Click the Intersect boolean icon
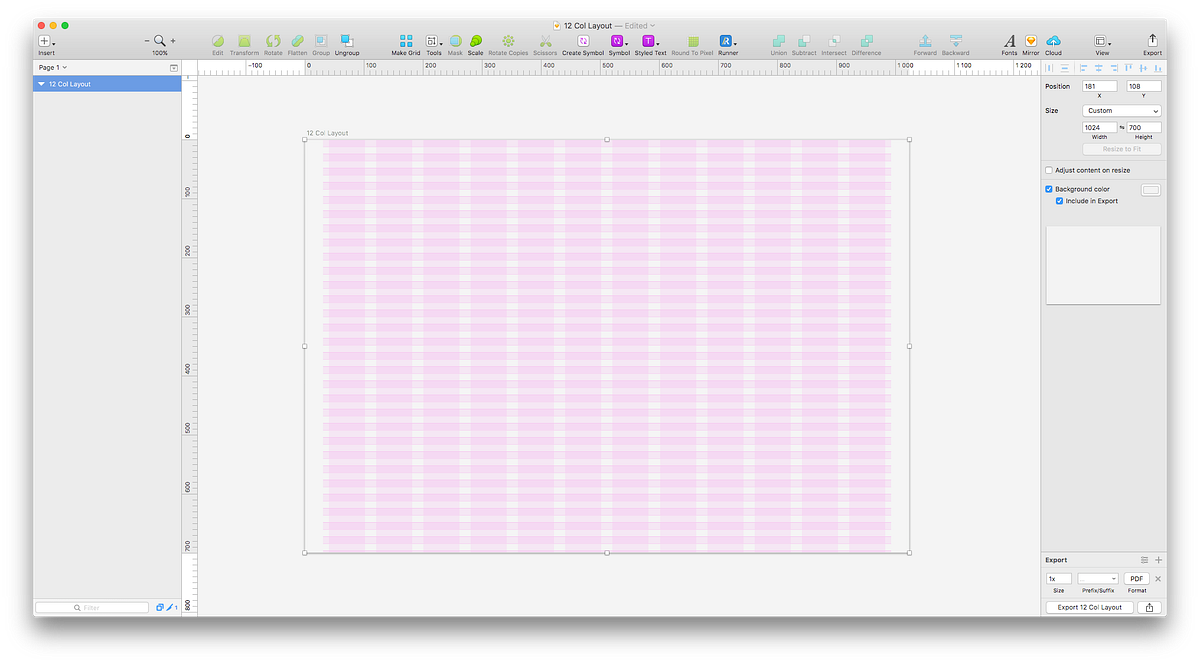This screenshot has height=664, width=1200. [833, 41]
